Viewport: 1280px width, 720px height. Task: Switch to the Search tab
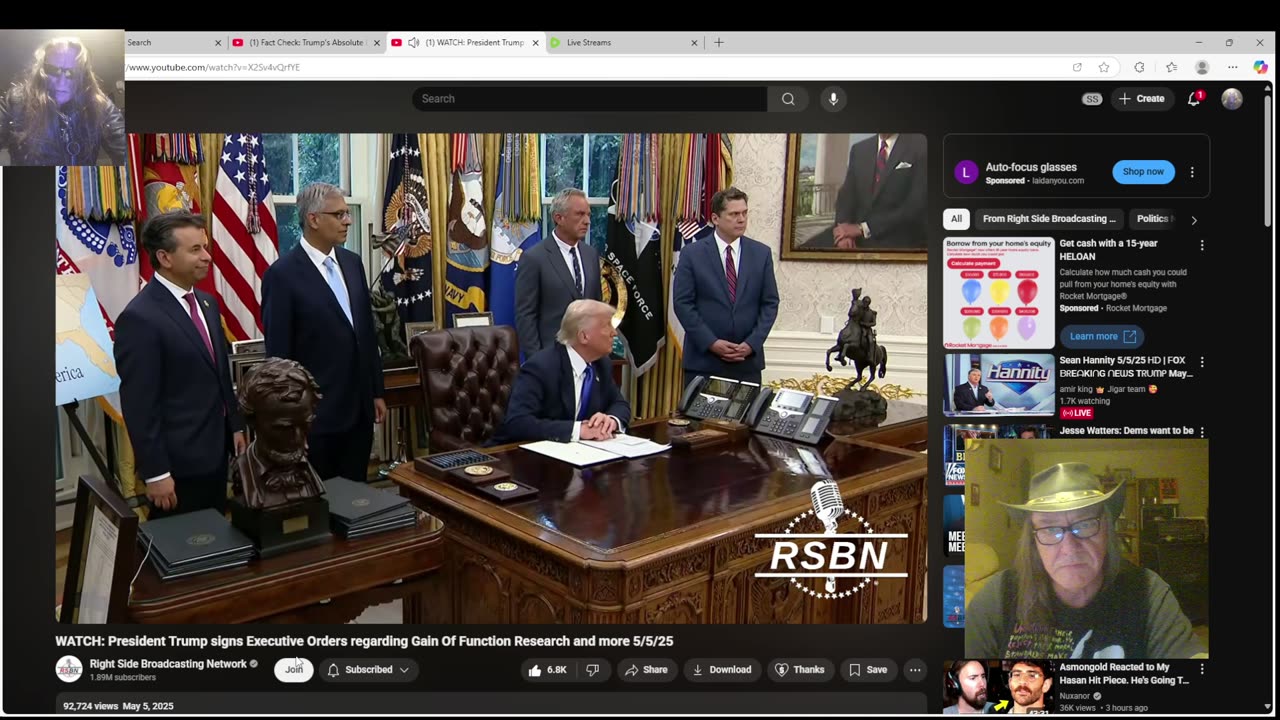(166, 43)
